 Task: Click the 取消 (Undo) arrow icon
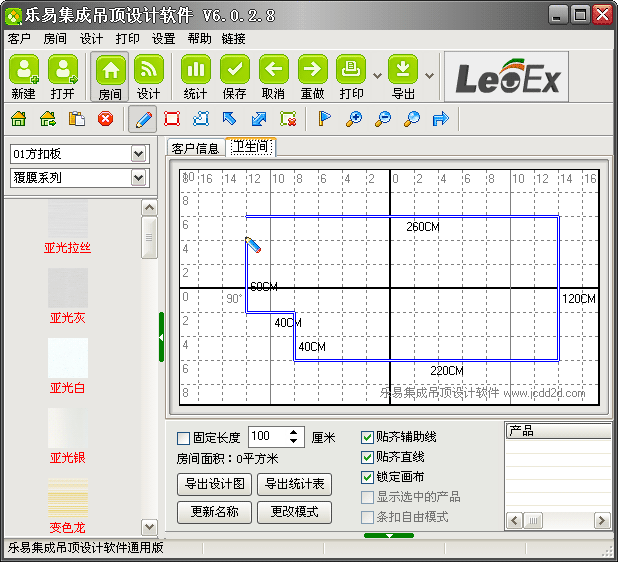click(x=274, y=71)
